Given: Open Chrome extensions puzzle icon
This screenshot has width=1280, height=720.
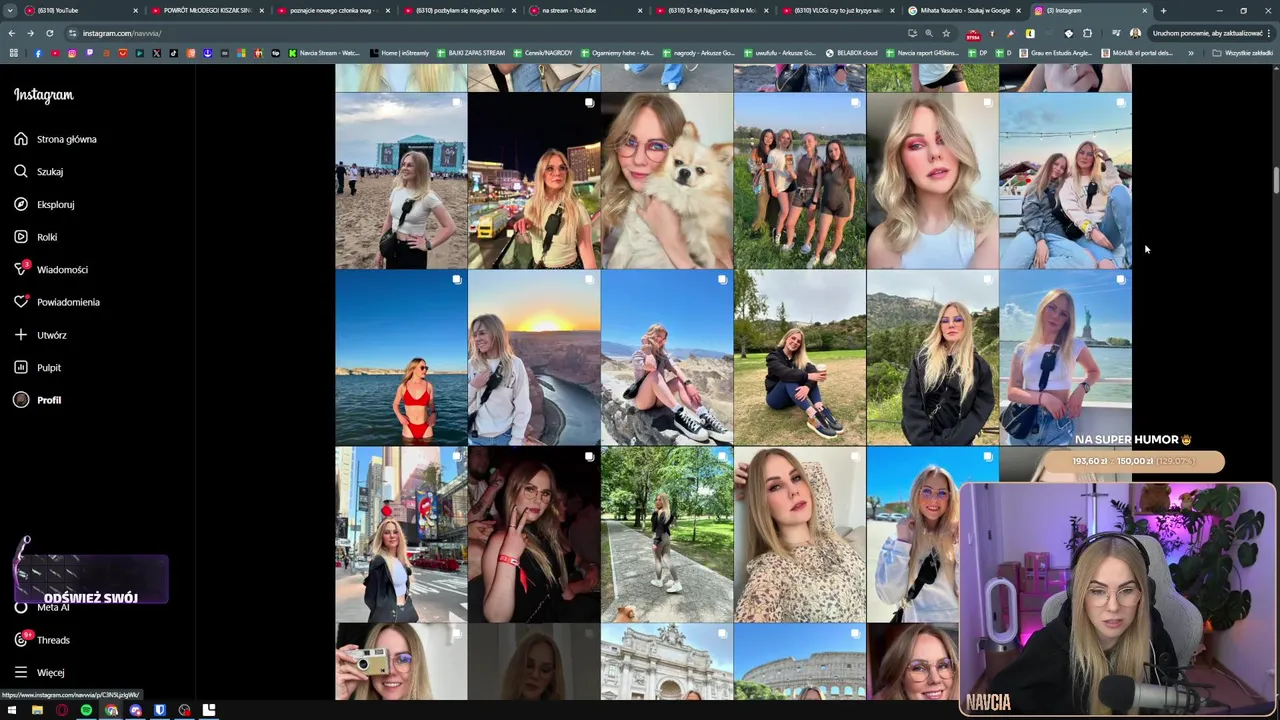Looking at the screenshot, I should [x=1088, y=33].
